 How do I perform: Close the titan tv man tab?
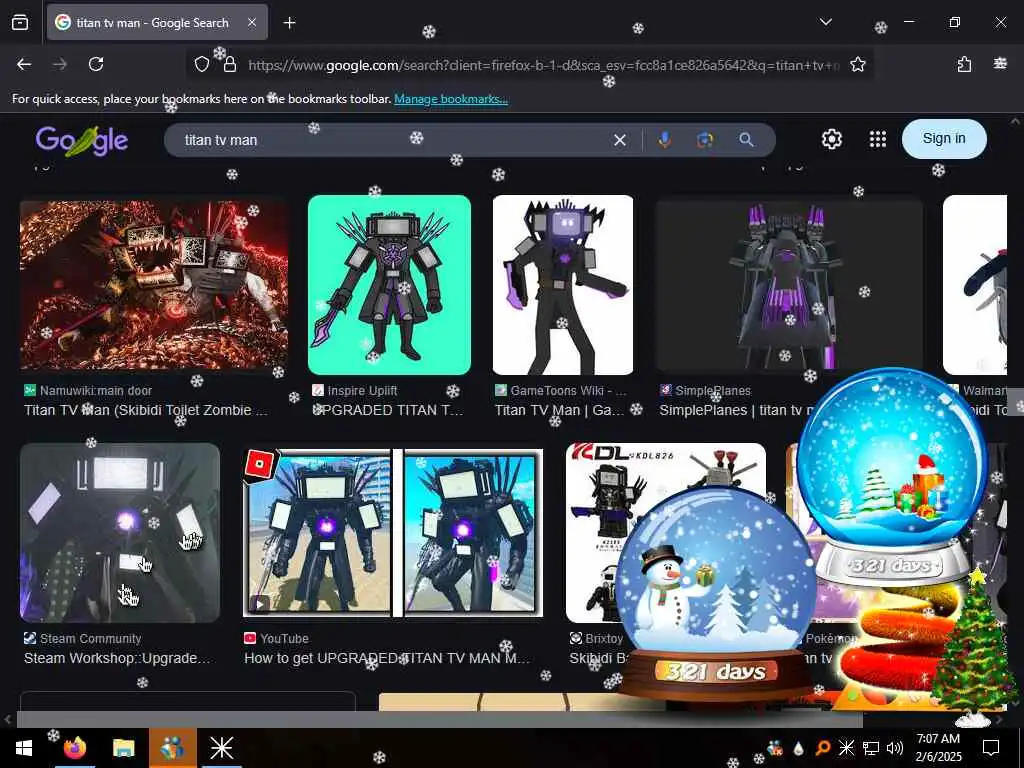(x=252, y=23)
